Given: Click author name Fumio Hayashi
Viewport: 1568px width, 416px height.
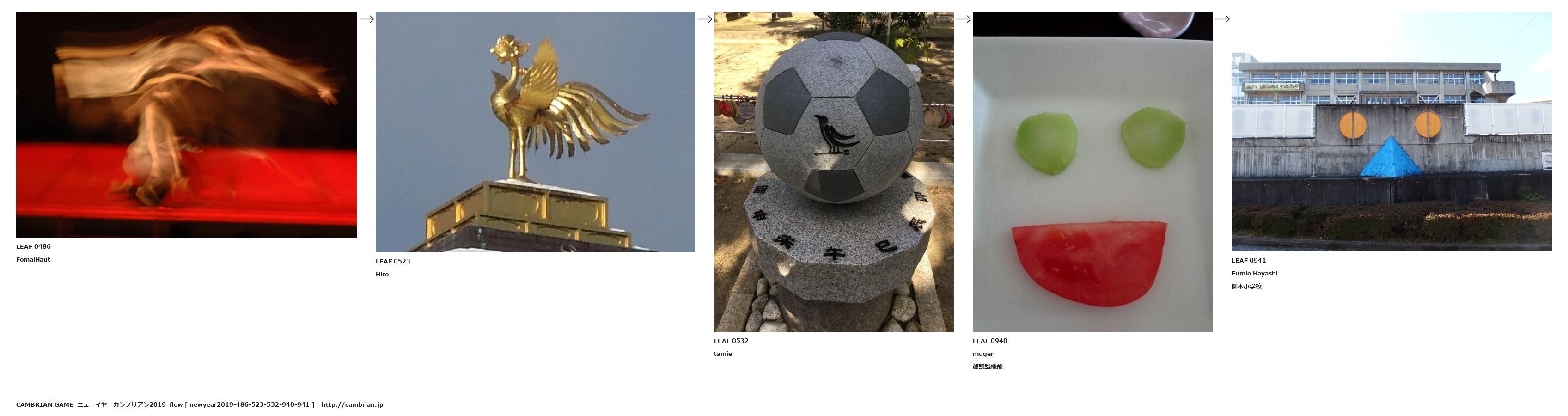Looking at the screenshot, I should click(x=1254, y=274).
